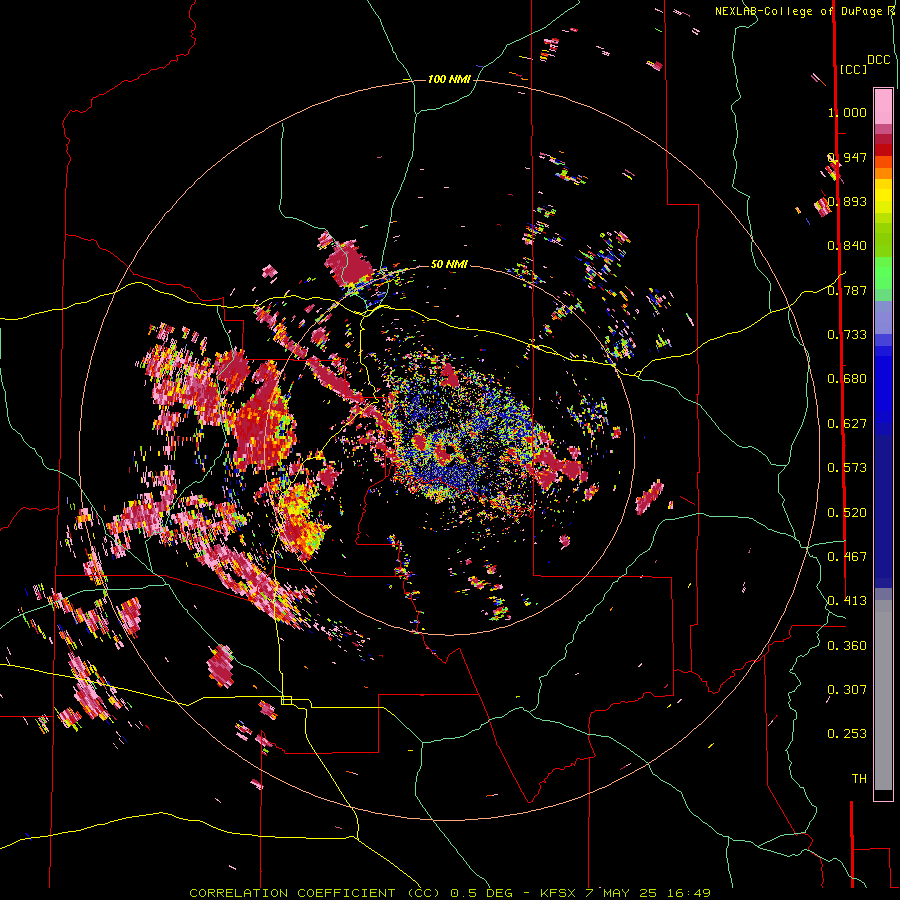Click the 16:49 timestamp
Screen dimensions: 900x900
[x=689, y=893]
